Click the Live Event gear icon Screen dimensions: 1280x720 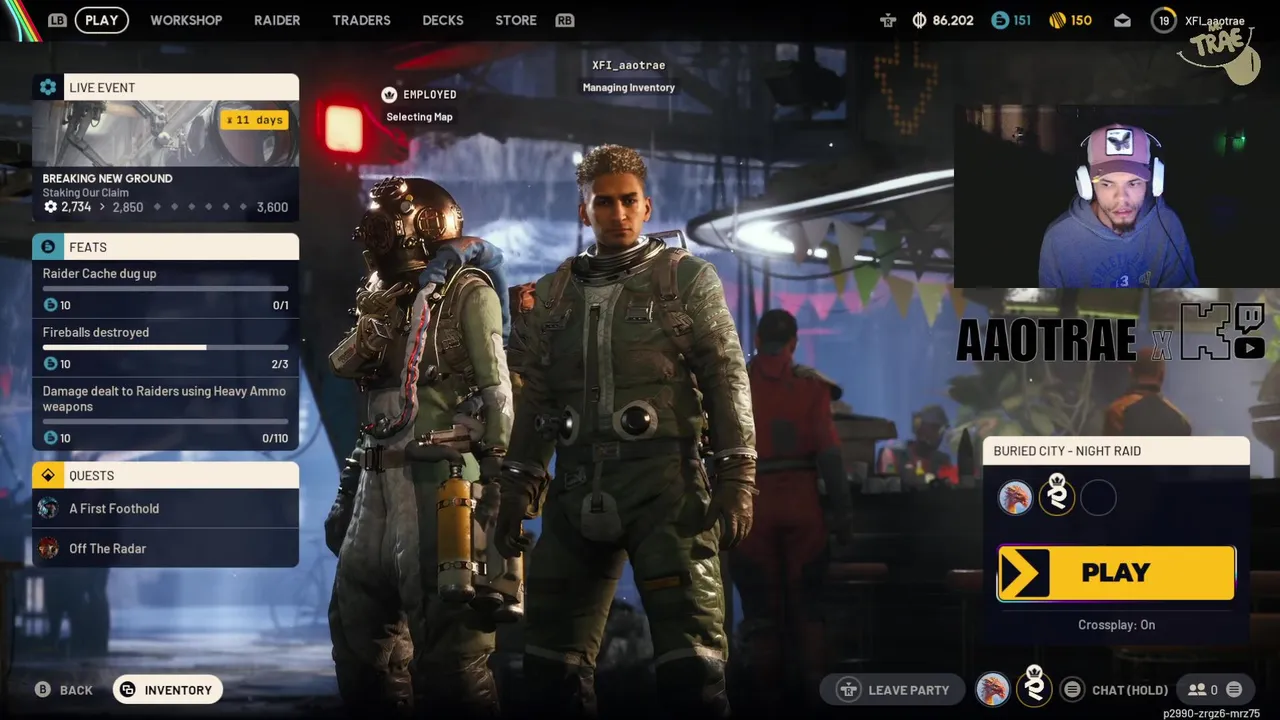point(48,87)
